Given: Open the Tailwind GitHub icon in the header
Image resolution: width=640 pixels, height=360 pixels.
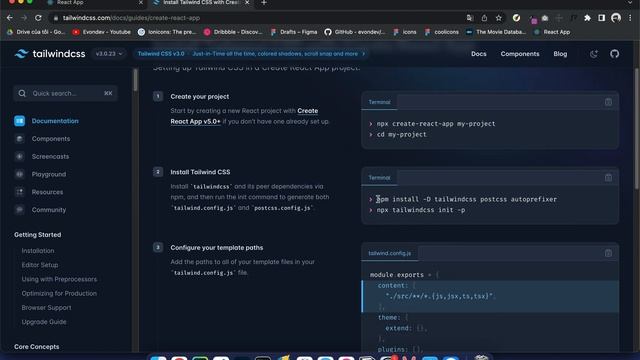Looking at the screenshot, I should 614,54.
